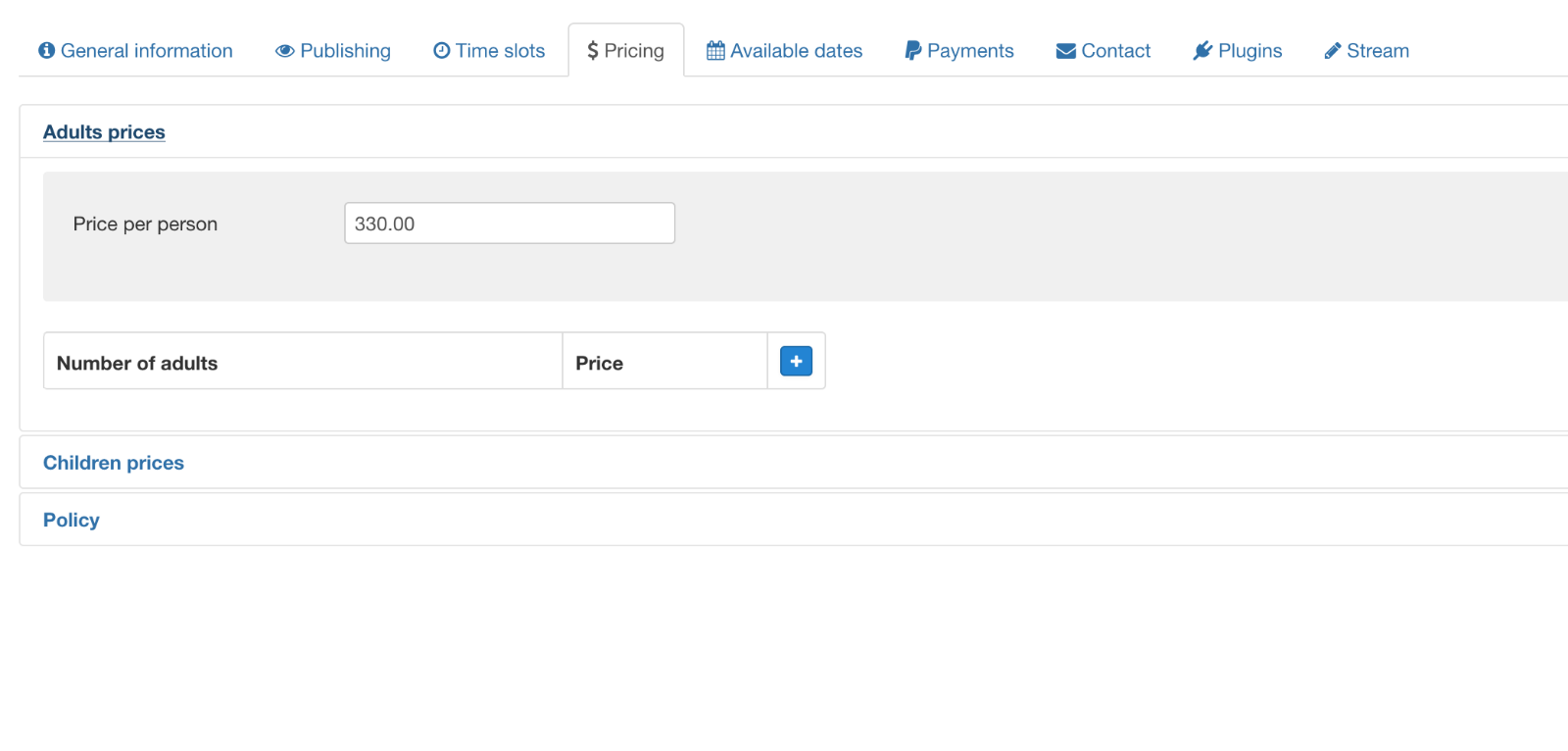Click the Price per person label
This screenshot has width=1568, height=751.
(145, 224)
